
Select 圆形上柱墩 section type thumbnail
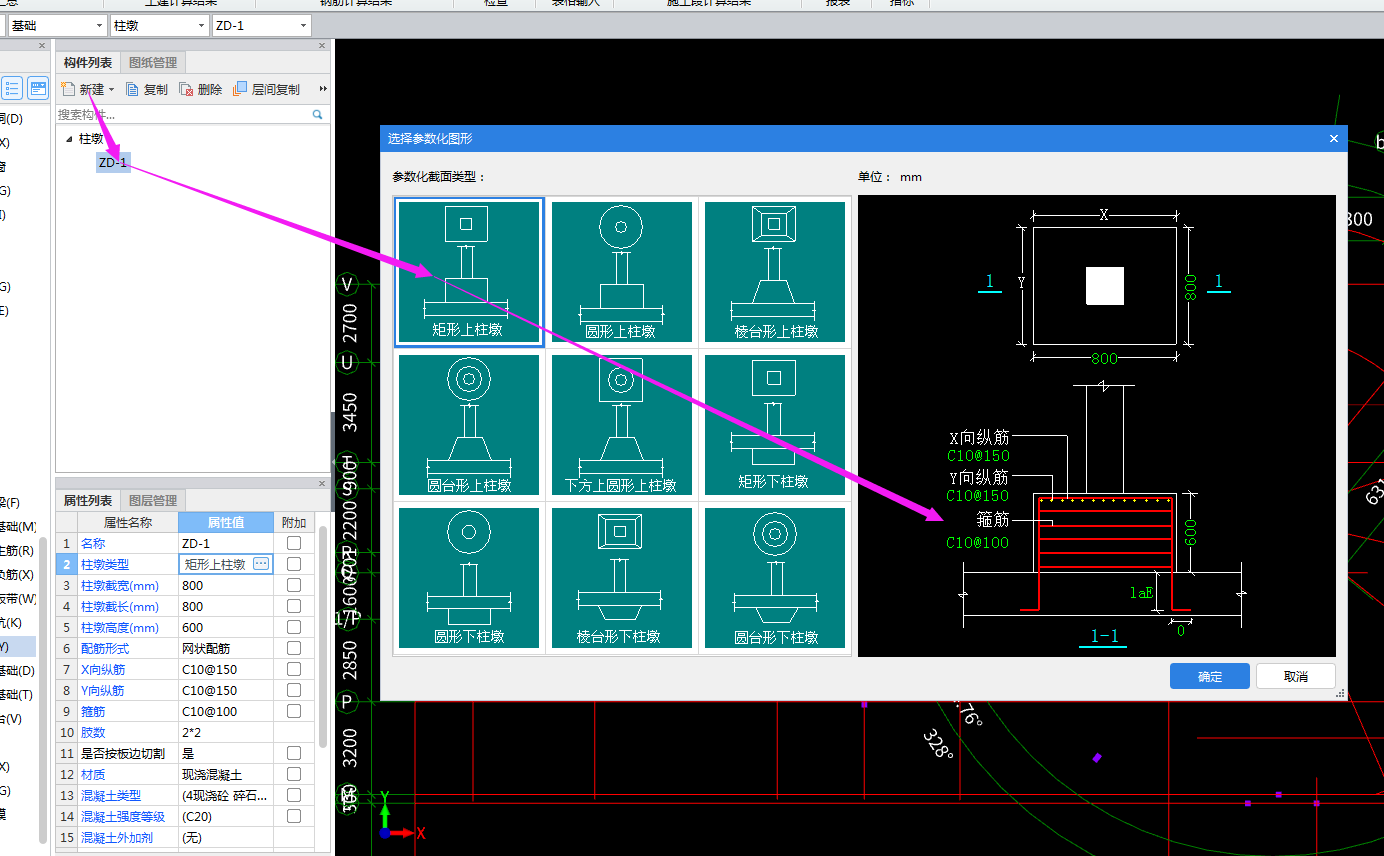622,272
